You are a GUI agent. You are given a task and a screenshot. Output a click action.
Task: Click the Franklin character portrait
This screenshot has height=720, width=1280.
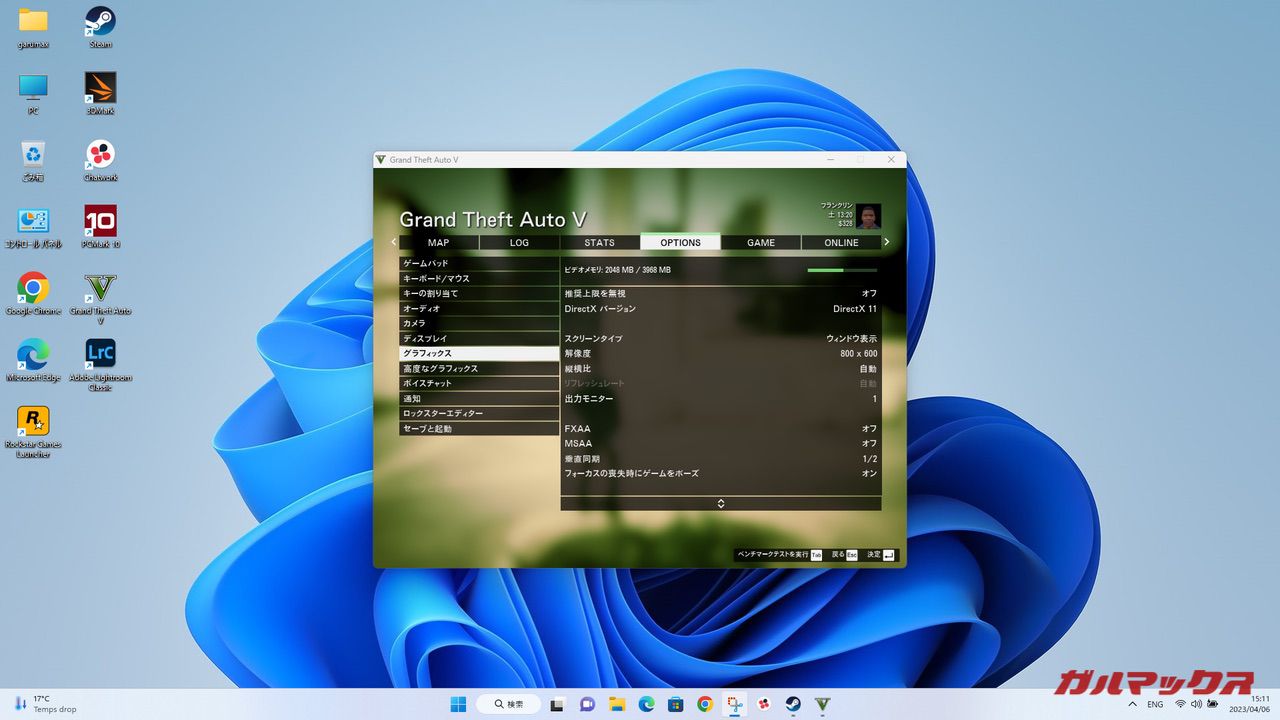868,216
